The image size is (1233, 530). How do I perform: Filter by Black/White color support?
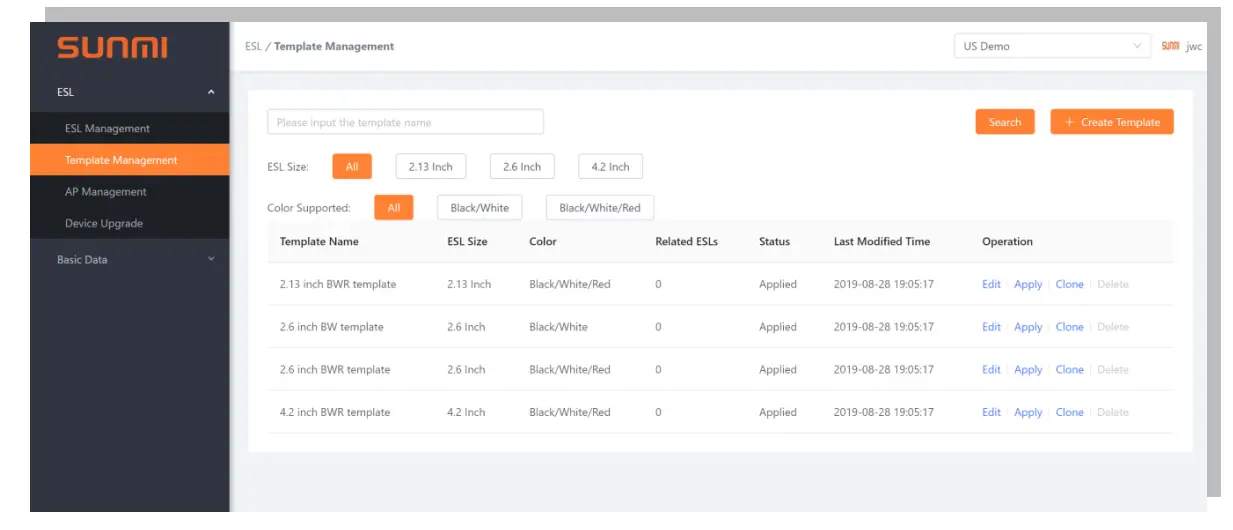pos(480,208)
